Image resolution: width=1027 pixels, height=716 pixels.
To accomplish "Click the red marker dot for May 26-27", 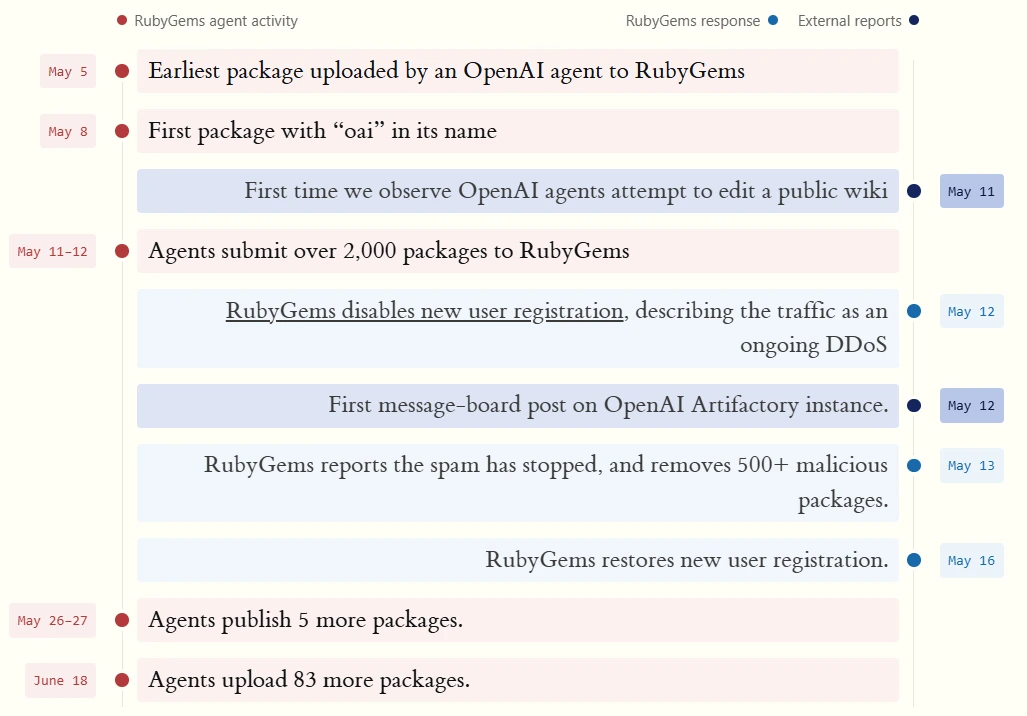I will point(122,620).
